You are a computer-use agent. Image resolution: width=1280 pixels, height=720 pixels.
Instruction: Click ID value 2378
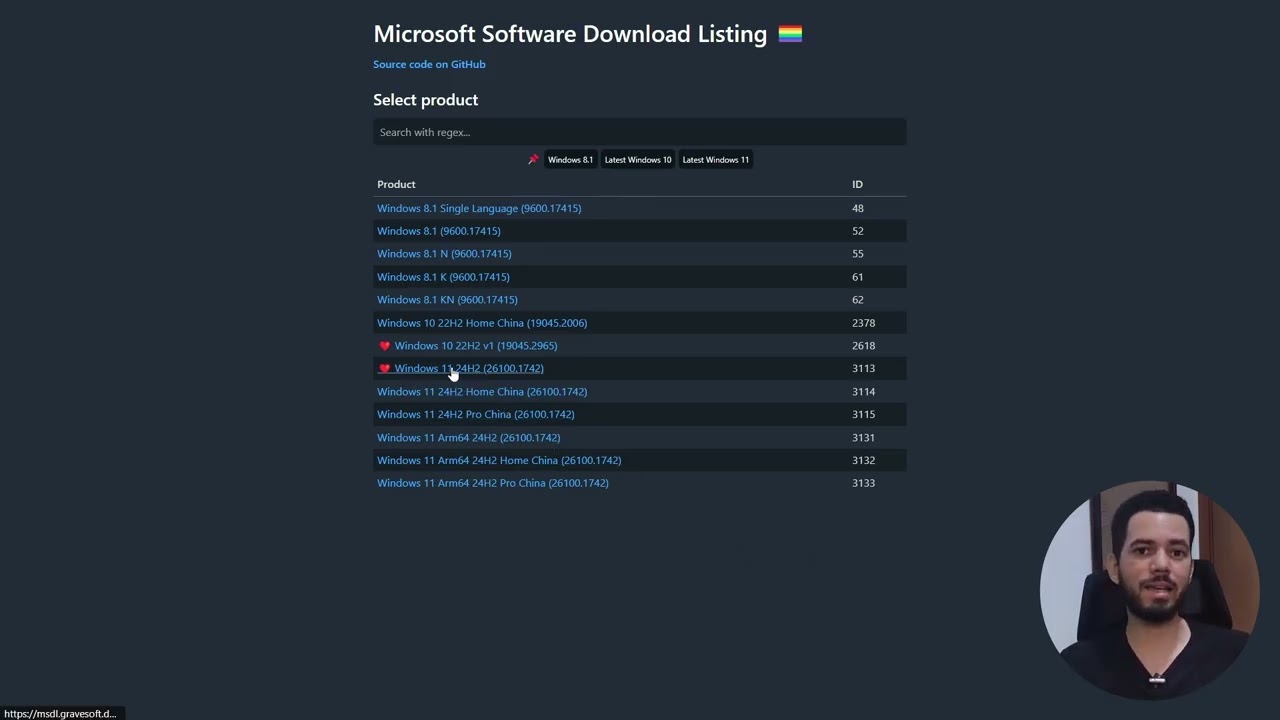click(x=863, y=323)
